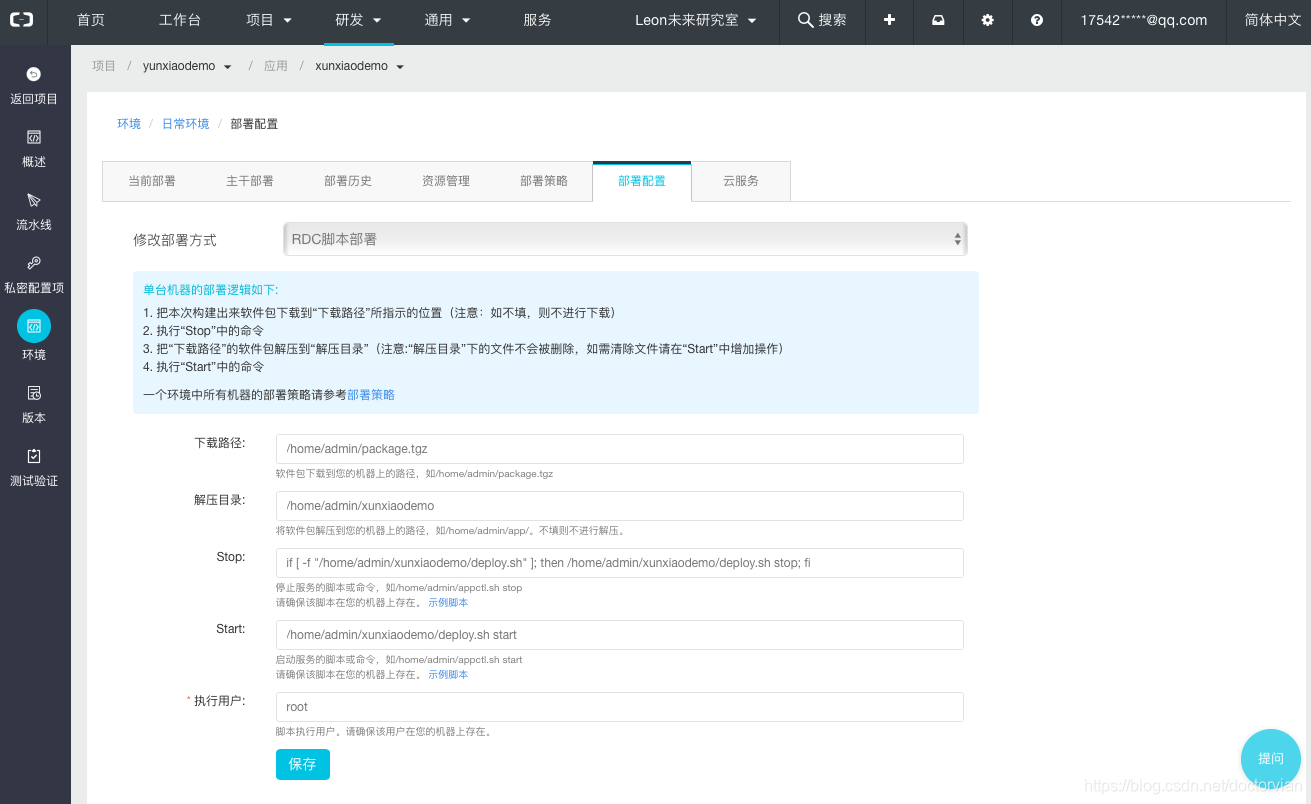
Task: Open the inbox tray icon in top bar
Action: (938, 20)
